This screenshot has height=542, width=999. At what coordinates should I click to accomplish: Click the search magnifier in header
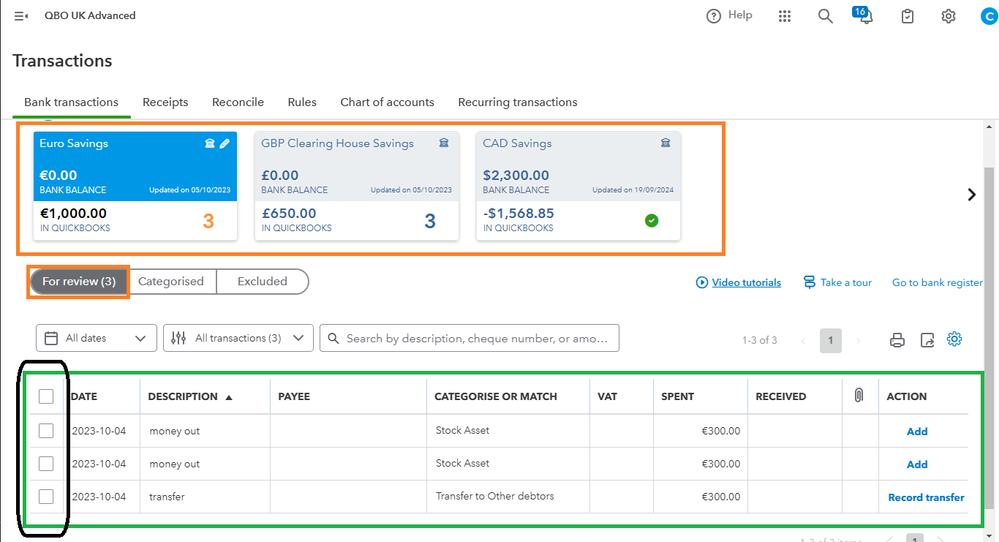tap(825, 16)
